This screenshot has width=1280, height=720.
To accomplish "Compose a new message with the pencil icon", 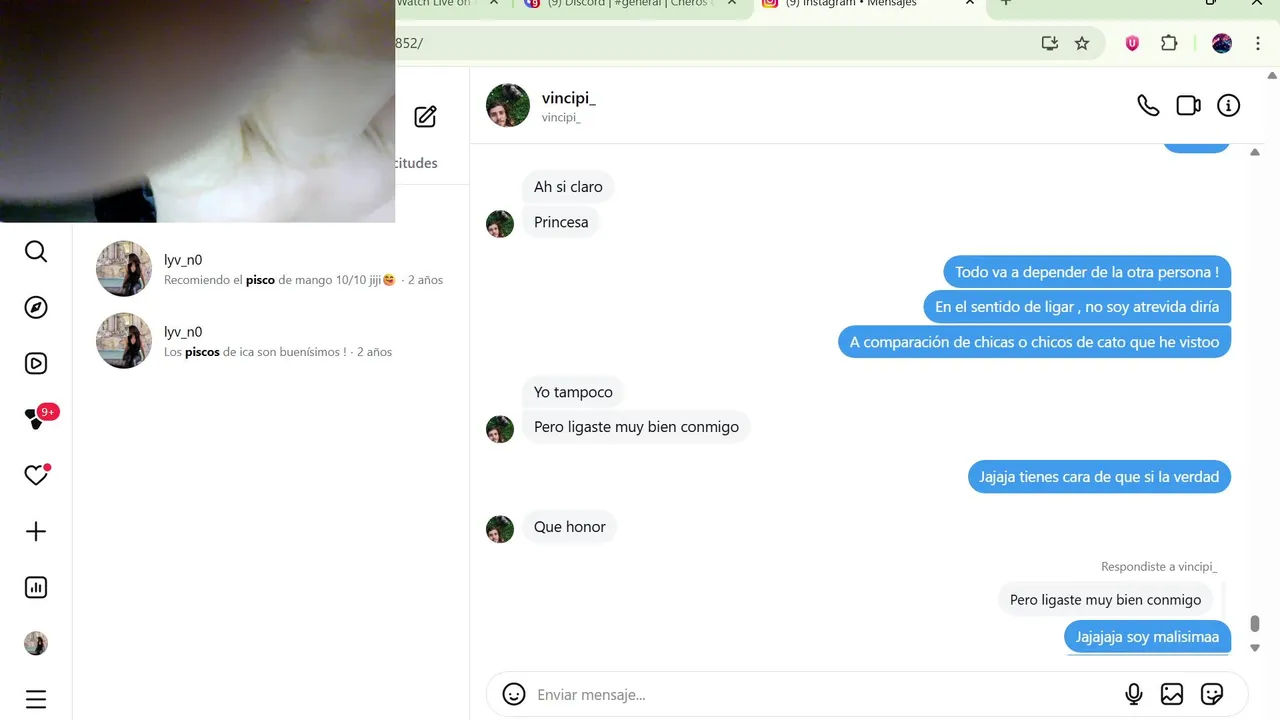I will [x=425, y=117].
